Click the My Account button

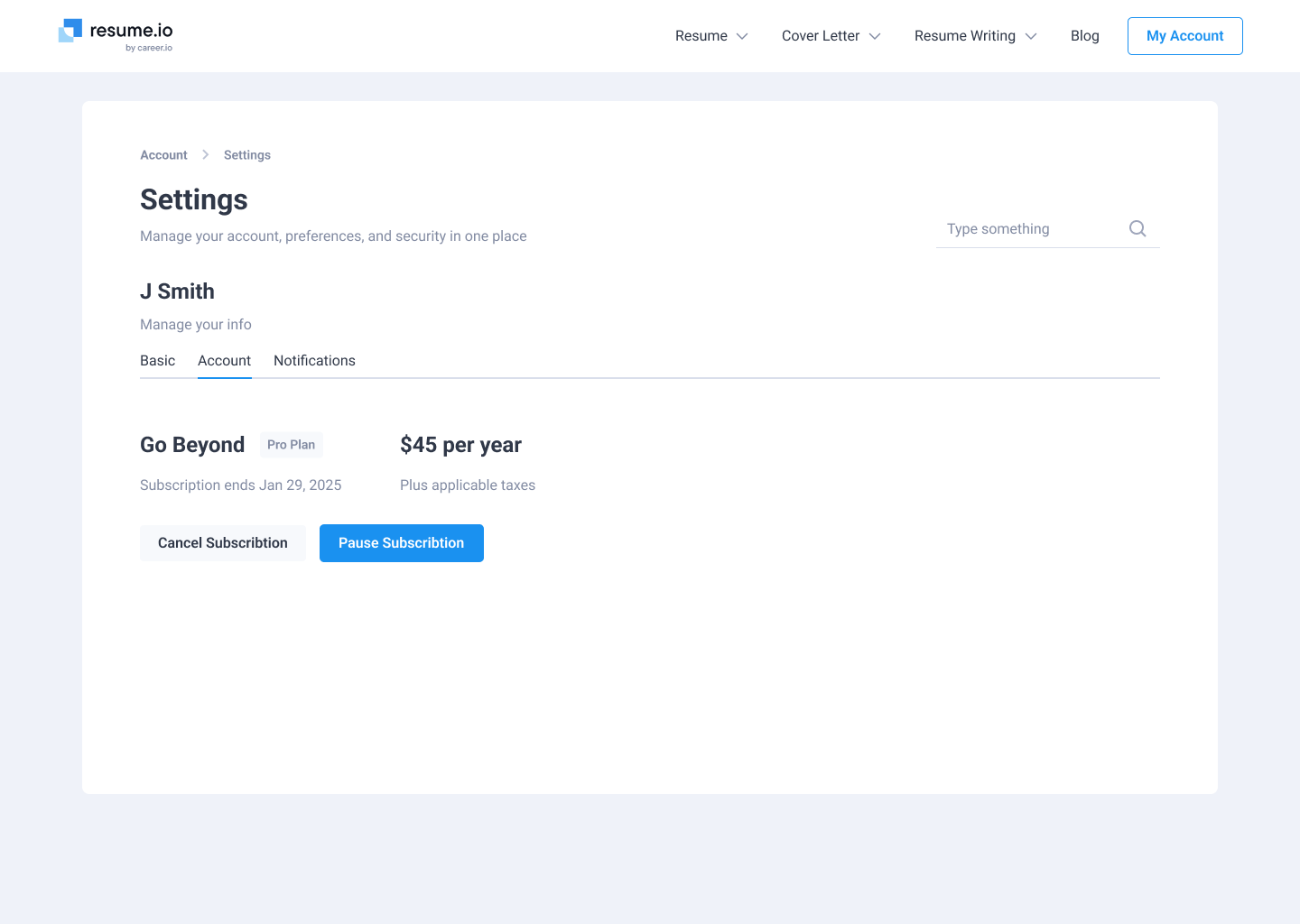coord(1184,36)
